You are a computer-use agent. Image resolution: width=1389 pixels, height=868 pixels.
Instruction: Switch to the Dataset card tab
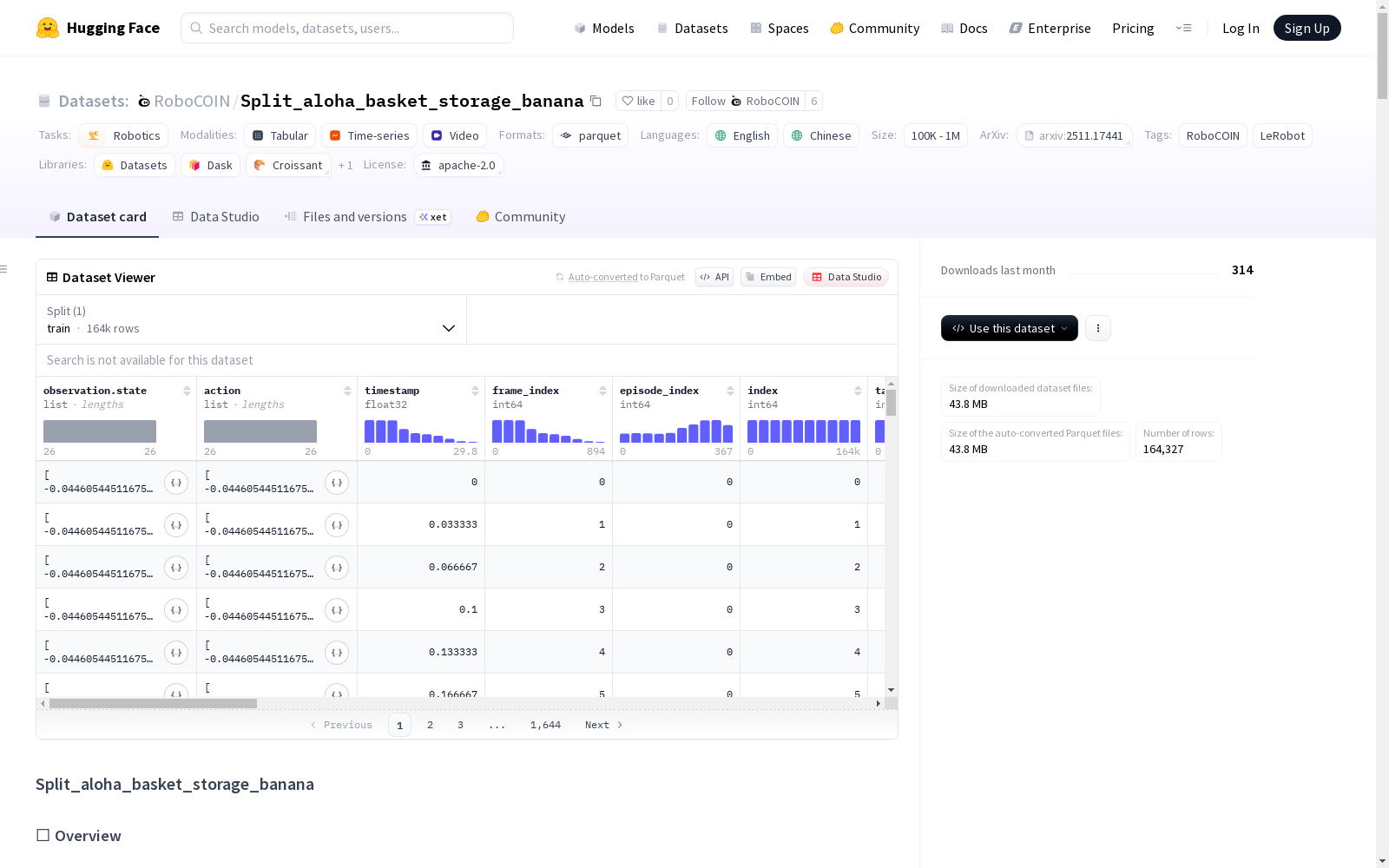pos(97,217)
